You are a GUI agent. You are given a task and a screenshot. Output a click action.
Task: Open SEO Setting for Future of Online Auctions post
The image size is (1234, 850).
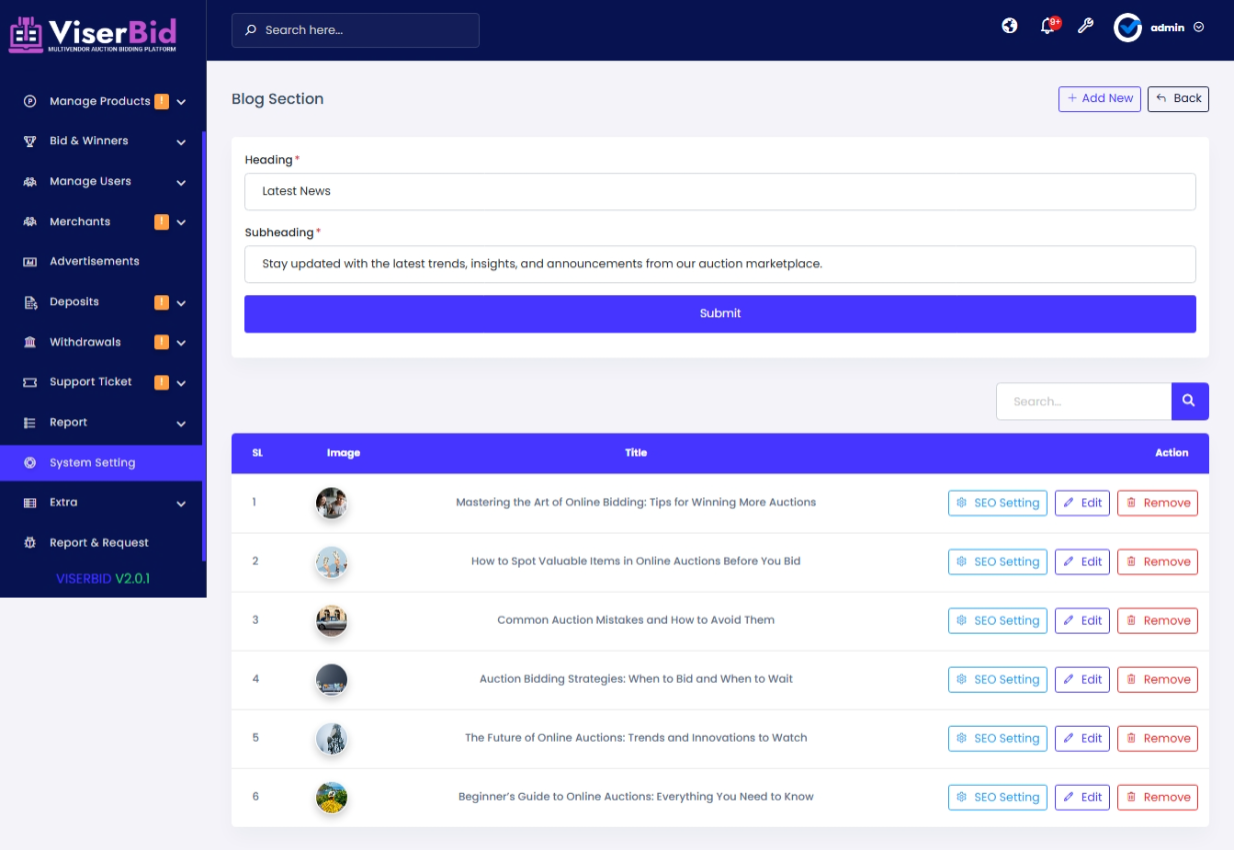997,738
